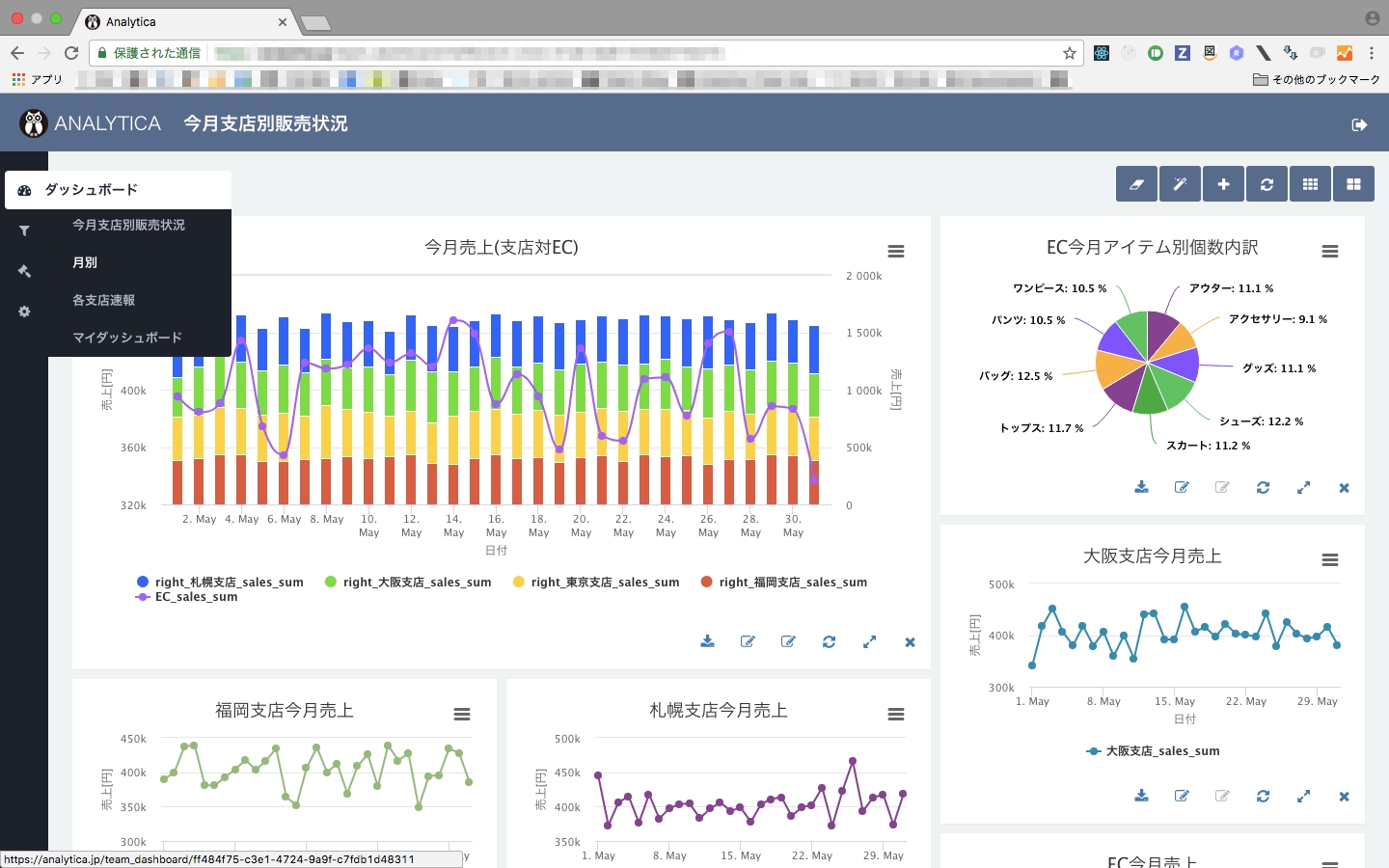Open the edit icon under 今月売上(支店対EC) chart
This screenshot has height=868, width=1389.
pos(748,641)
